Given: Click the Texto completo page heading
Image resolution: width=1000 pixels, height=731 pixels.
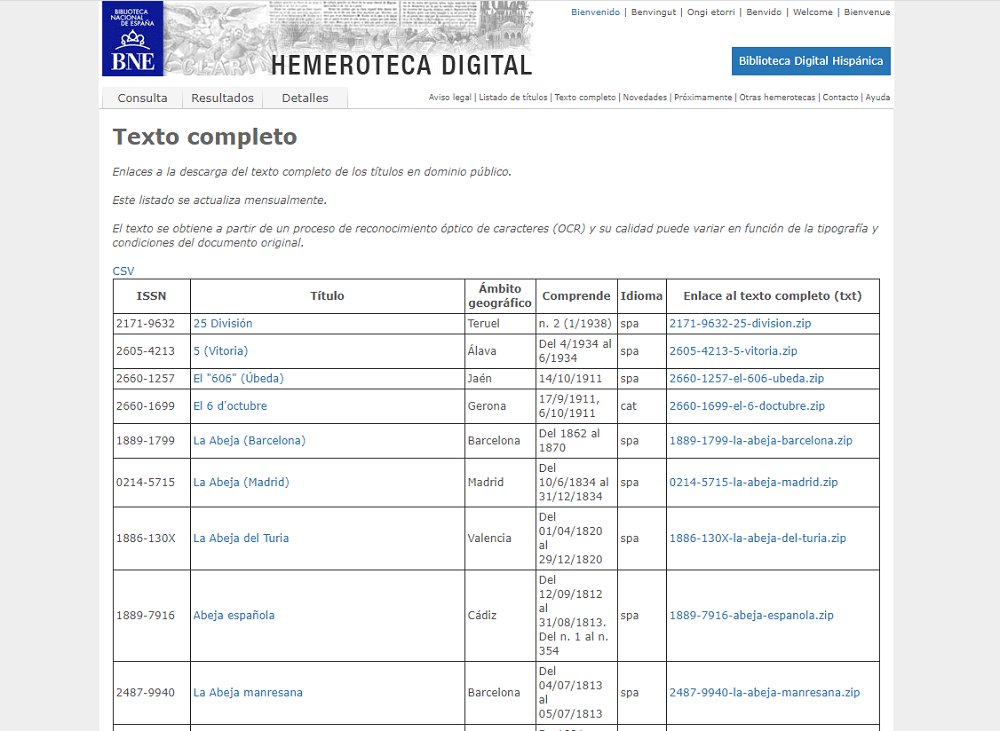Looking at the screenshot, I should (x=205, y=137).
